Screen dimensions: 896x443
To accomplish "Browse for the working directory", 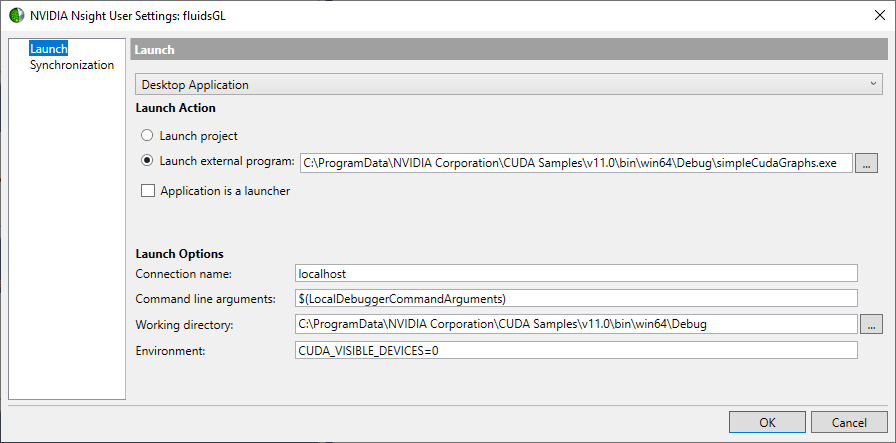I will point(871,325).
